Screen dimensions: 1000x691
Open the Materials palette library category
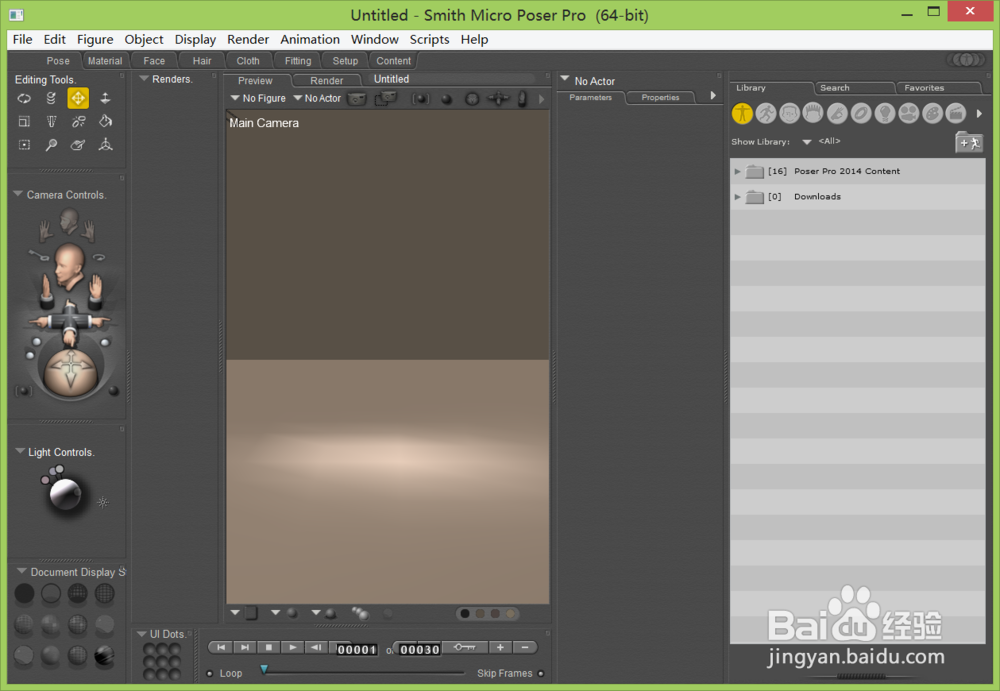coord(932,114)
